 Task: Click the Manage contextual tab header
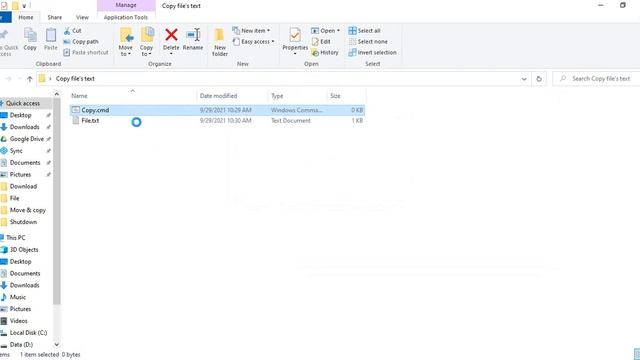point(126,5)
